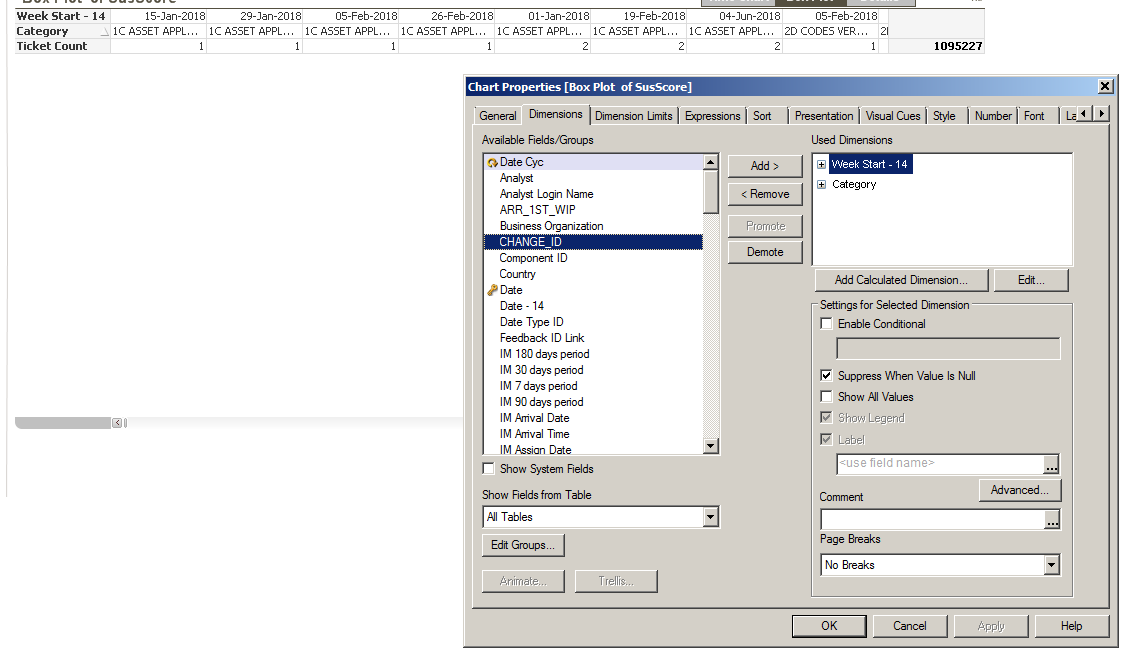This screenshot has width=1139, height=651.
Task: Open the Visual Cues tab
Action: [x=892, y=116]
